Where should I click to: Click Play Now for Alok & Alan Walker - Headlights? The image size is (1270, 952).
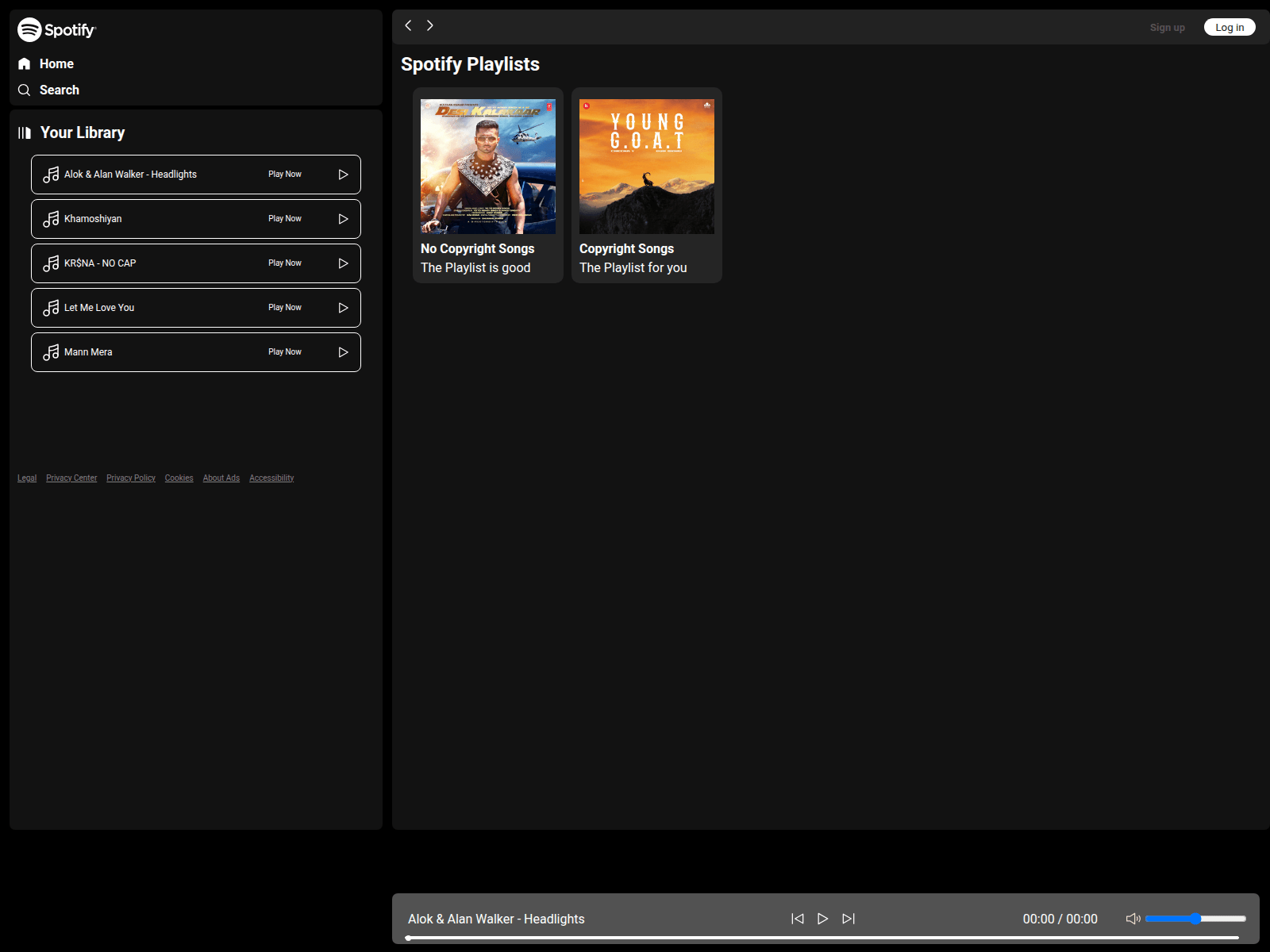pos(285,175)
